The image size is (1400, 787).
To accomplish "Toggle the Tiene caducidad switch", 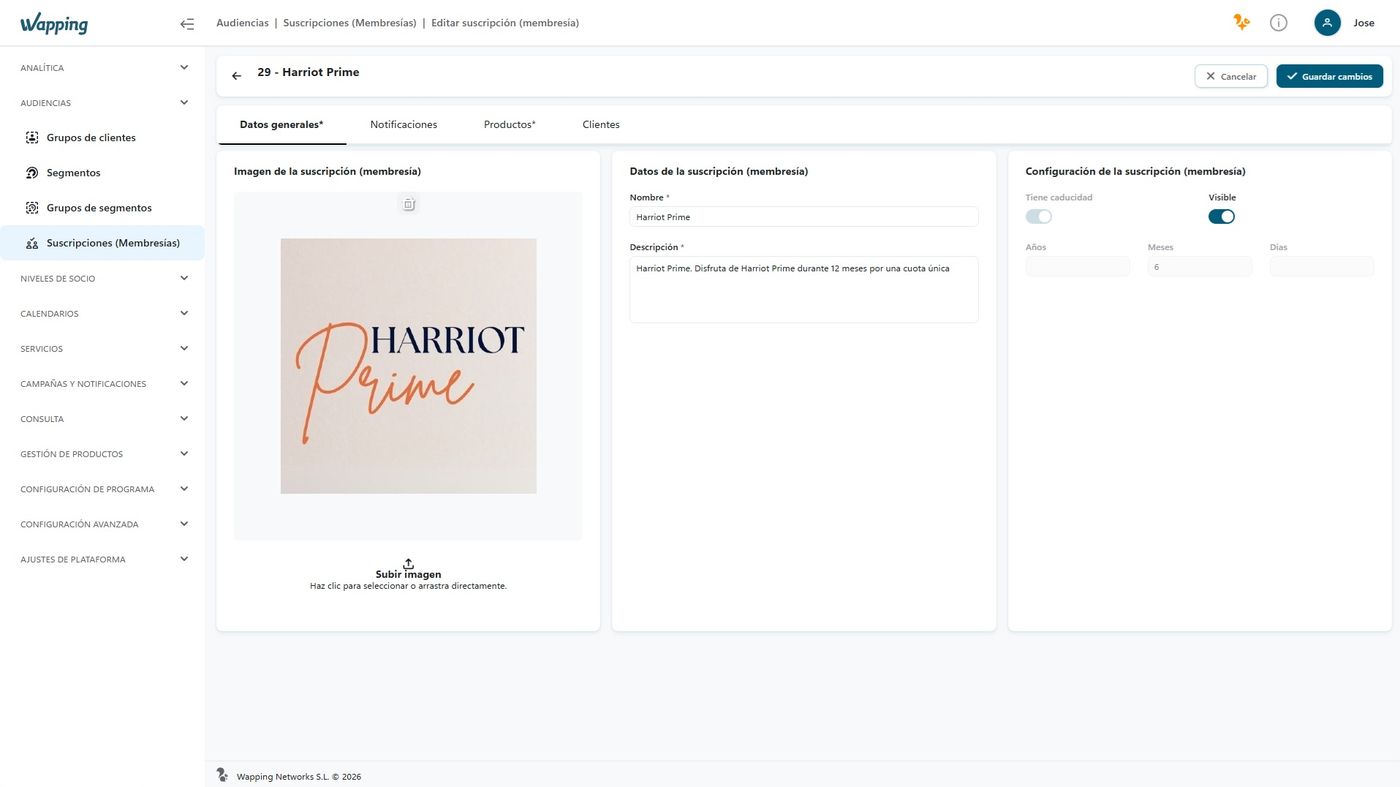I will [x=1039, y=216].
